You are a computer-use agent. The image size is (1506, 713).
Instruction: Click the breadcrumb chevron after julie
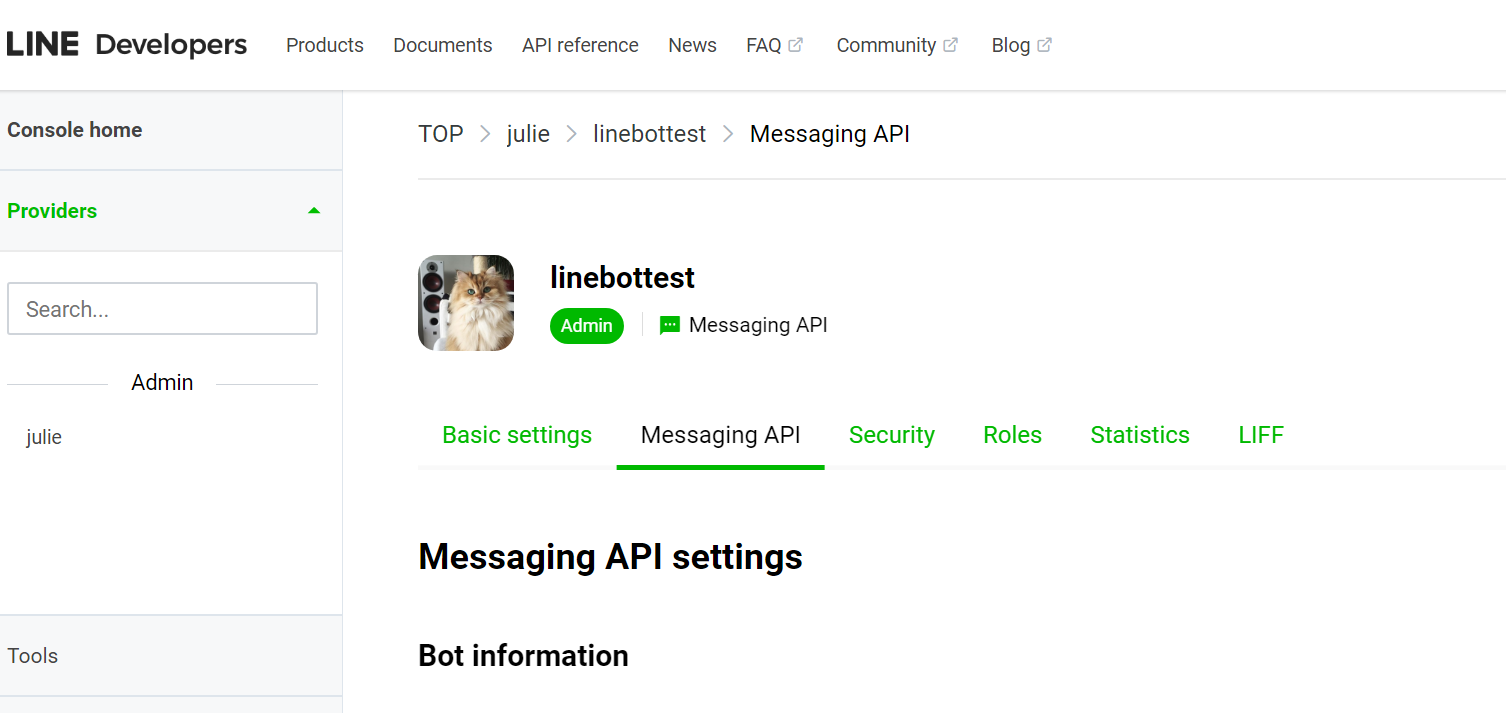572,134
